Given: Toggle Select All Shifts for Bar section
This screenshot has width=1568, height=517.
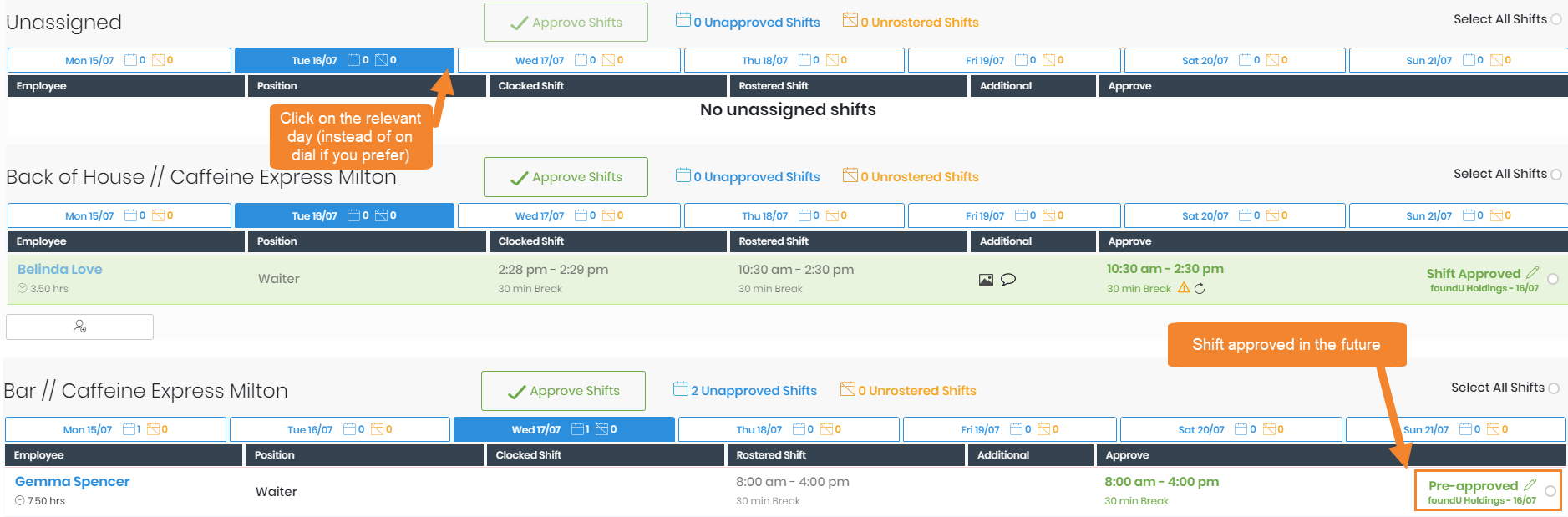Looking at the screenshot, I should (1553, 388).
